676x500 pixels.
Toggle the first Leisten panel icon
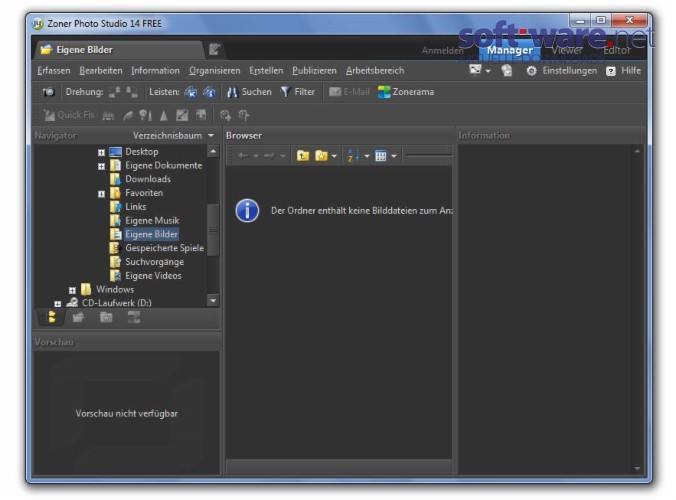click(191, 92)
